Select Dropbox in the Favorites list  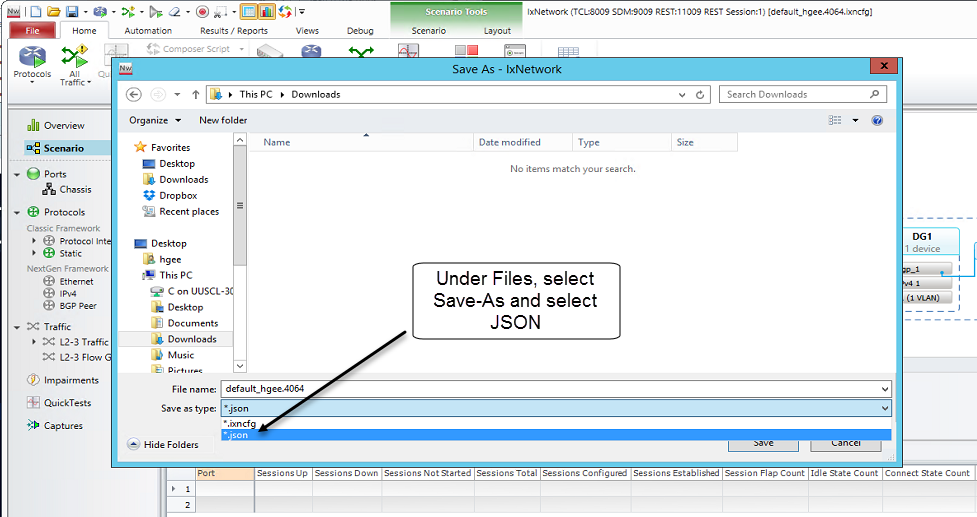[178, 196]
